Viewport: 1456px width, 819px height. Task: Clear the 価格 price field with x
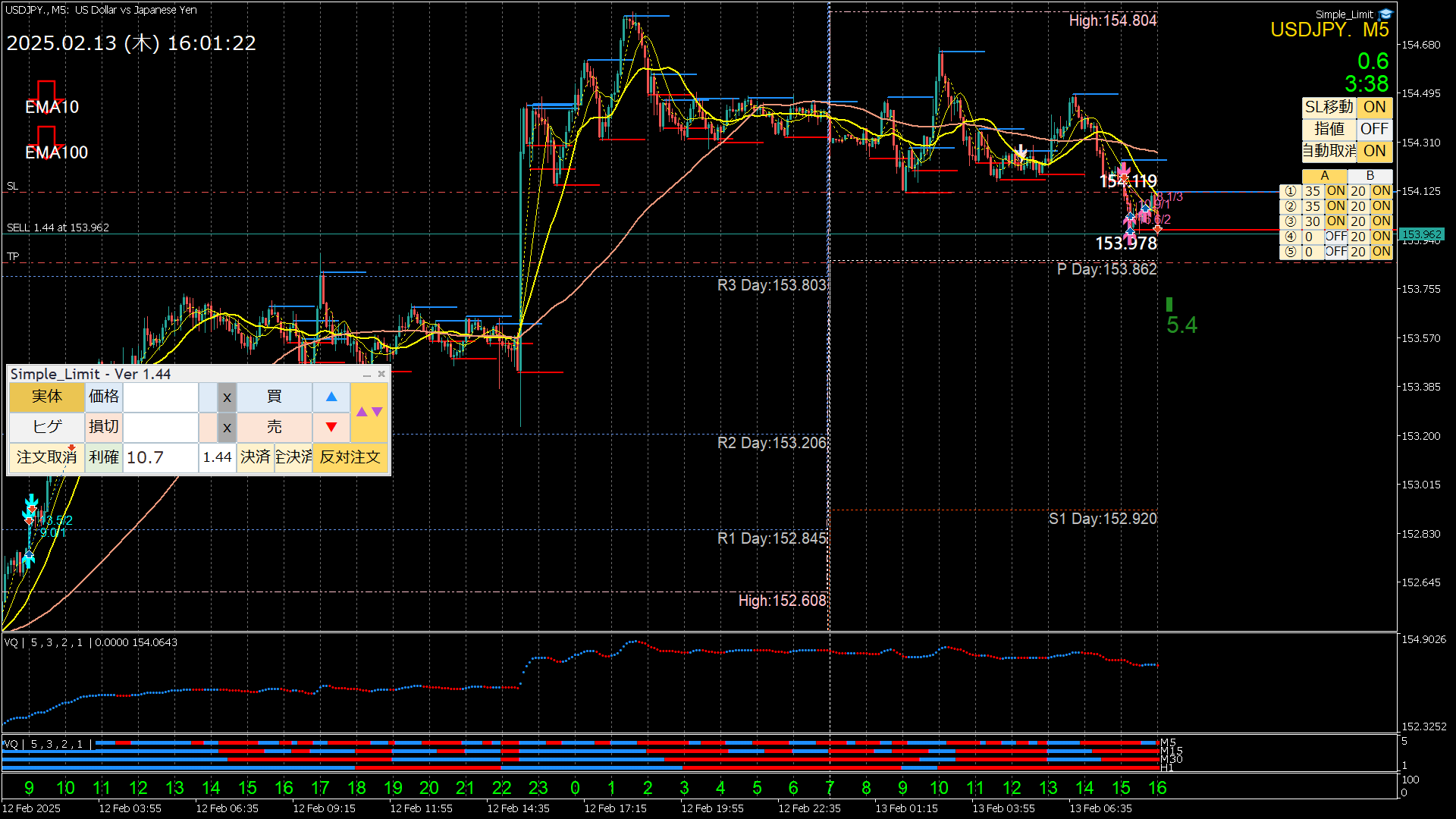[x=227, y=397]
